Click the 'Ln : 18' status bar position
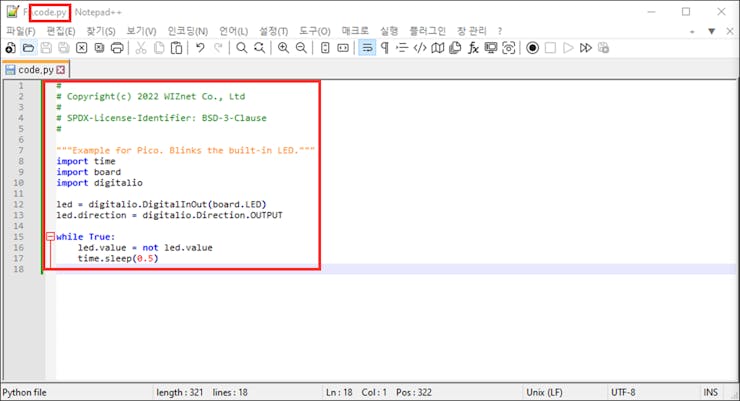Screen dimensions: 740x401 tap(339, 393)
